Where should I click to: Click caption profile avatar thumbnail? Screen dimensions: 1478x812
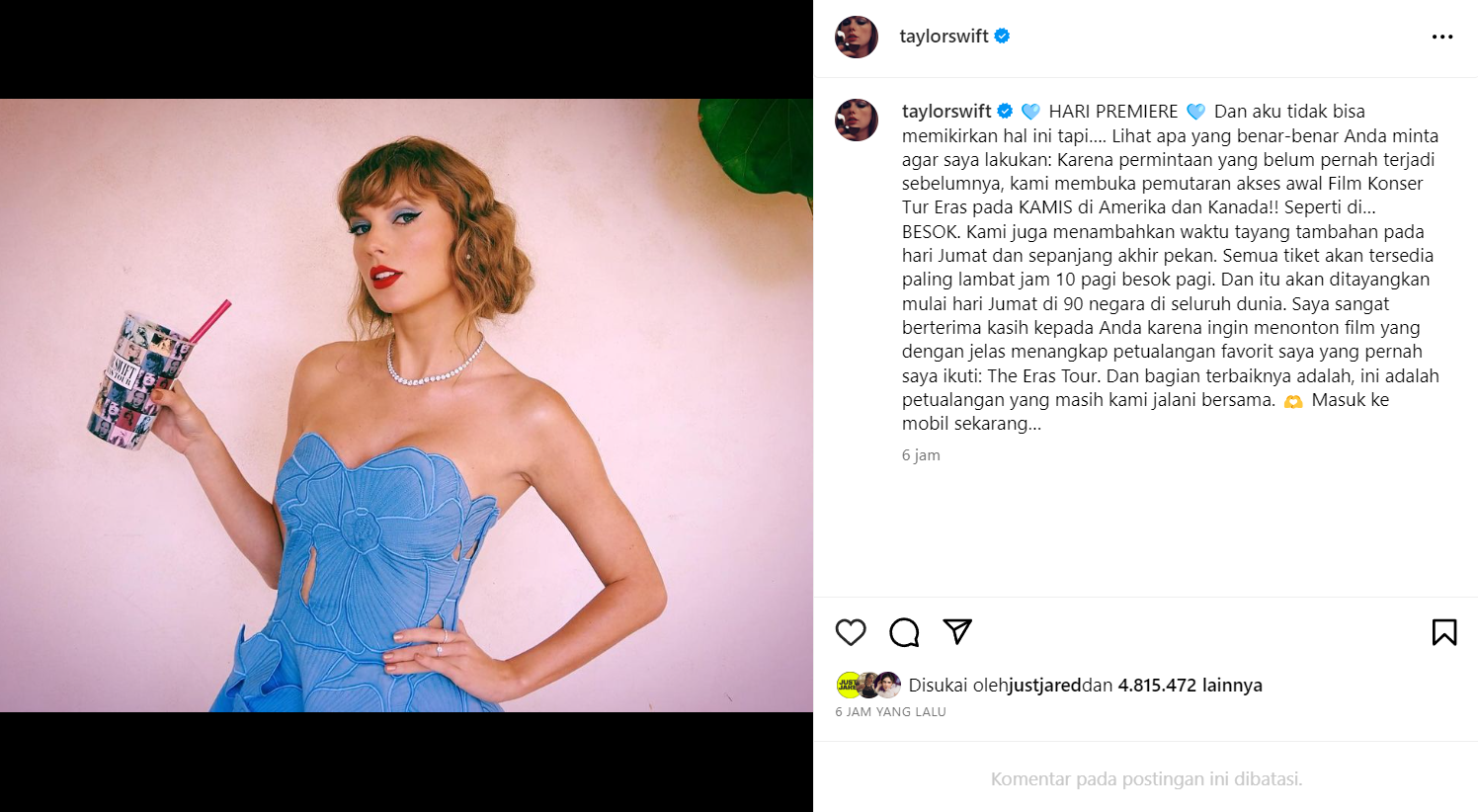coord(857,120)
